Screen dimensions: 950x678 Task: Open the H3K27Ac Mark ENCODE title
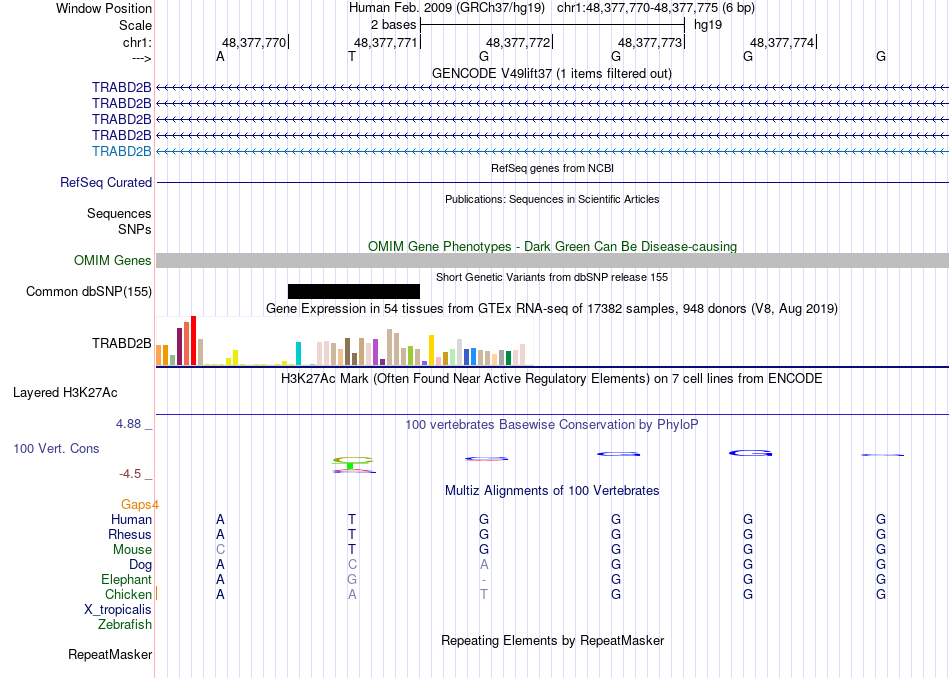[552, 379]
